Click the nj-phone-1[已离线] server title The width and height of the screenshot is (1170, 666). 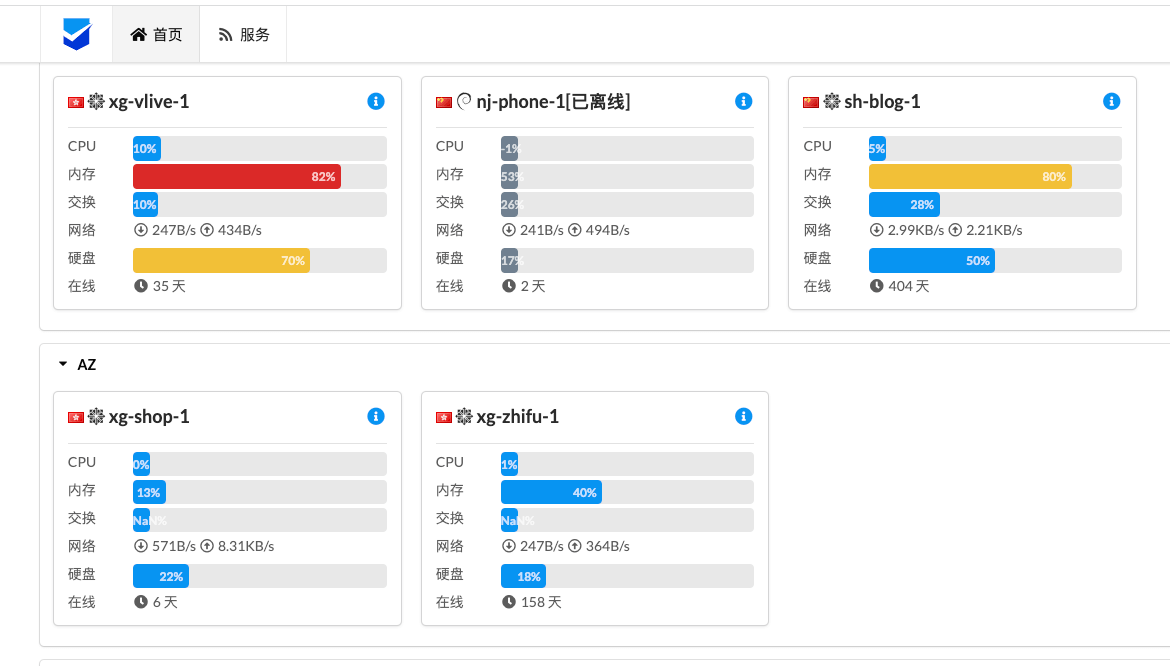tap(553, 102)
